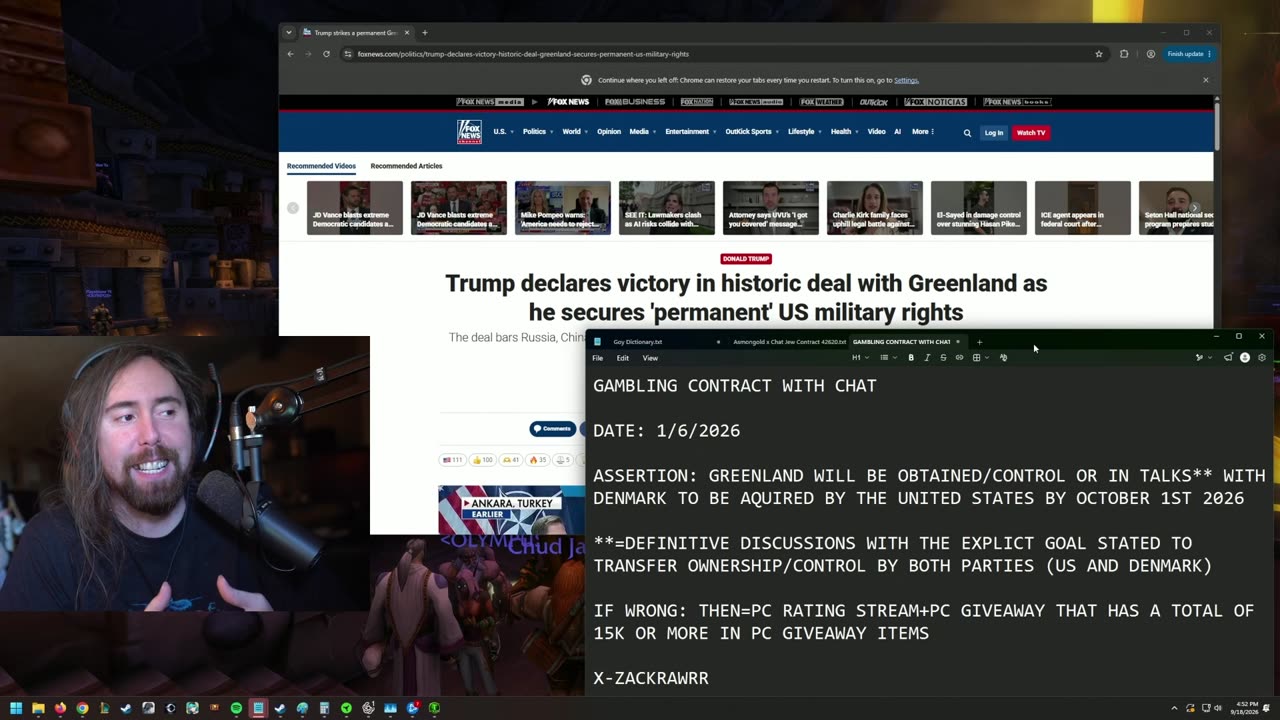Select the Recommended Videos tab

pos(321,166)
